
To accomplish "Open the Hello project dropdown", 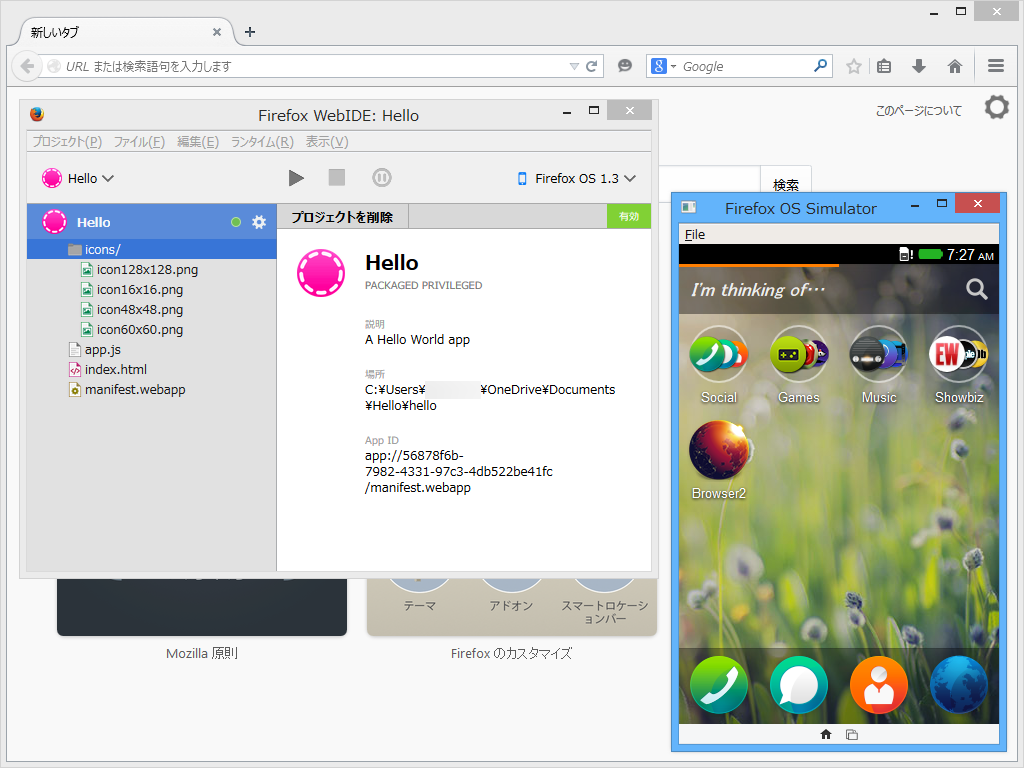I will point(78,178).
